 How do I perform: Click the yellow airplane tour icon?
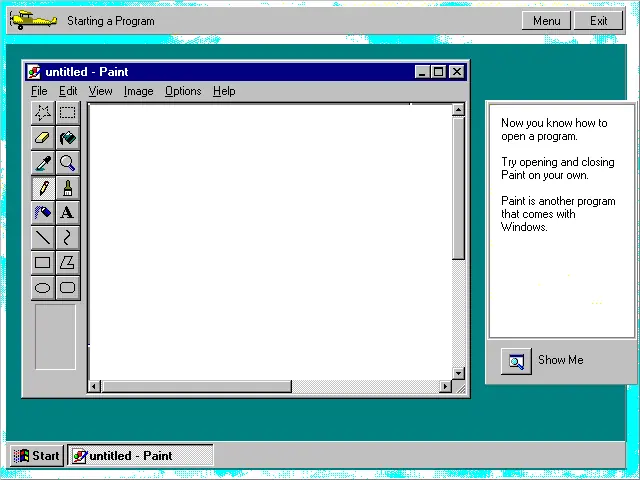pyautogui.click(x=33, y=20)
